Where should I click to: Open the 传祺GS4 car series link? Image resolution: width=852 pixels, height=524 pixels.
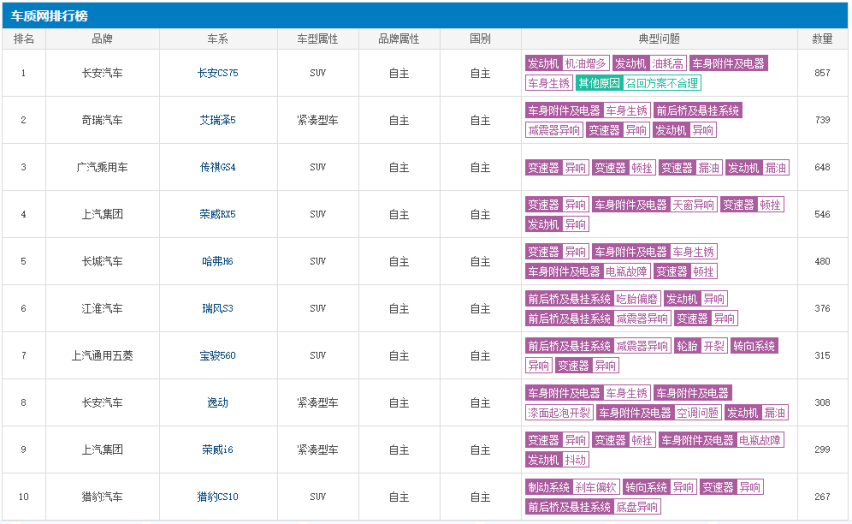pyautogui.click(x=217, y=167)
